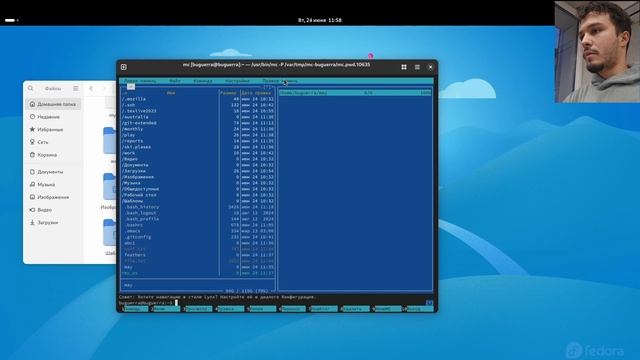Click the F4 Правка function key button
Screen dimensions: 640x360
point(230,309)
